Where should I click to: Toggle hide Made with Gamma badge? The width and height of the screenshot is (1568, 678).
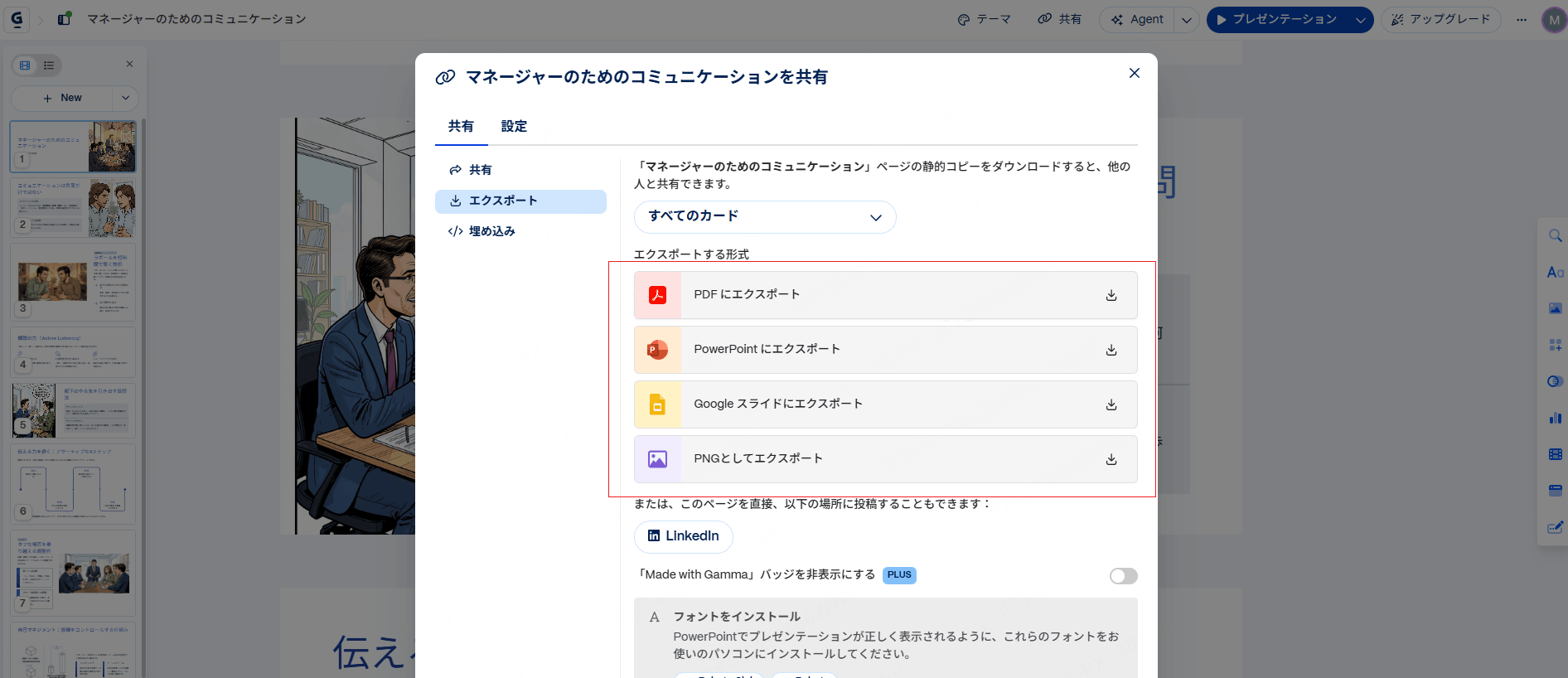click(1123, 576)
